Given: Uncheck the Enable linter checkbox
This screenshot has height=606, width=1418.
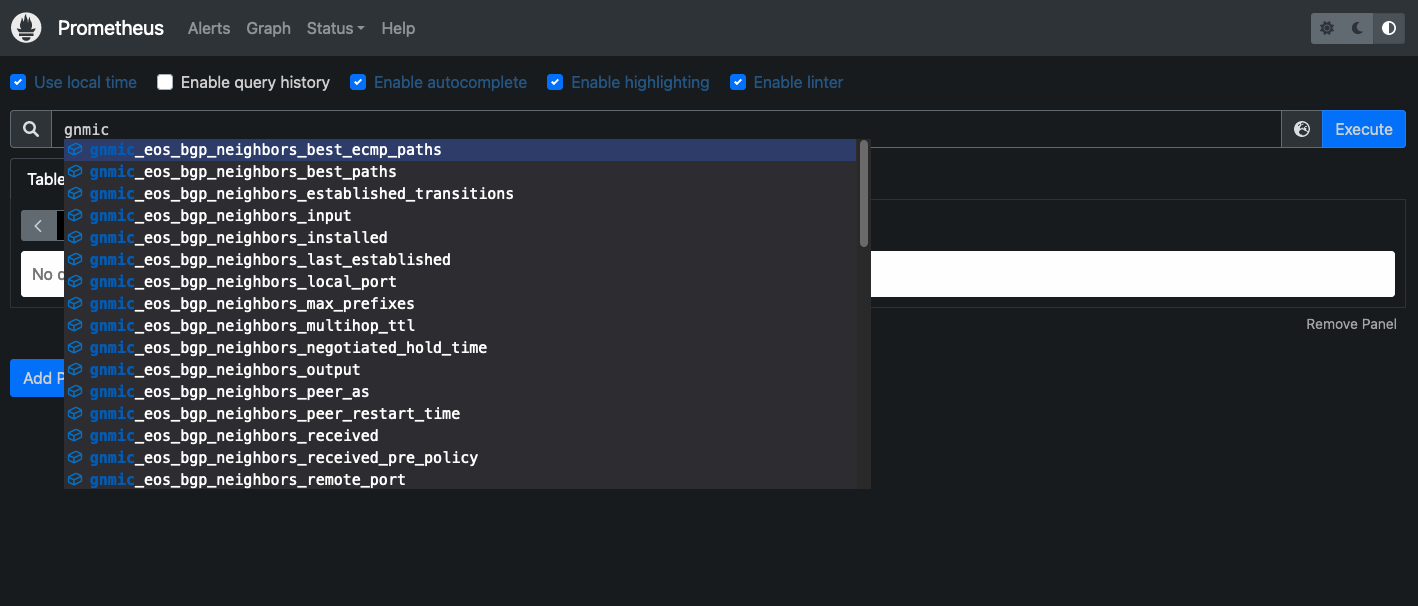Looking at the screenshot, I should 738,82.
